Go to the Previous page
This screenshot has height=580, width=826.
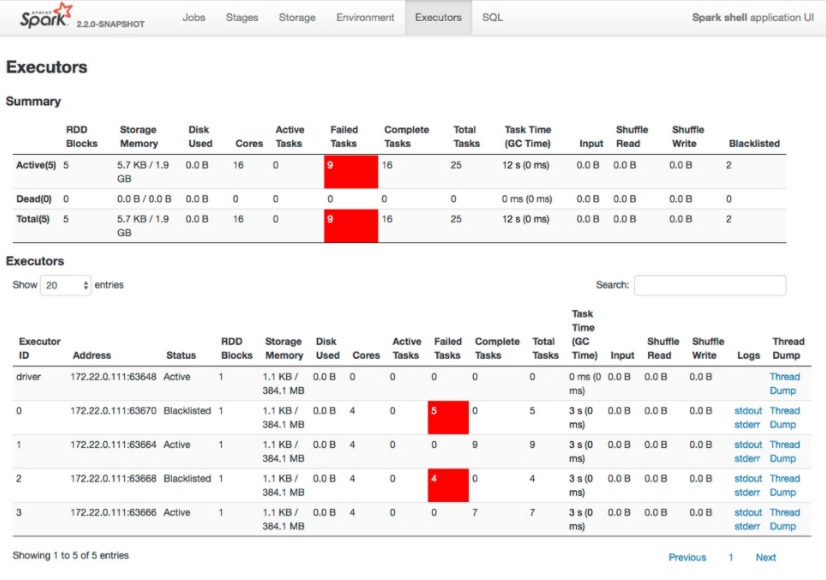[687, 557]
